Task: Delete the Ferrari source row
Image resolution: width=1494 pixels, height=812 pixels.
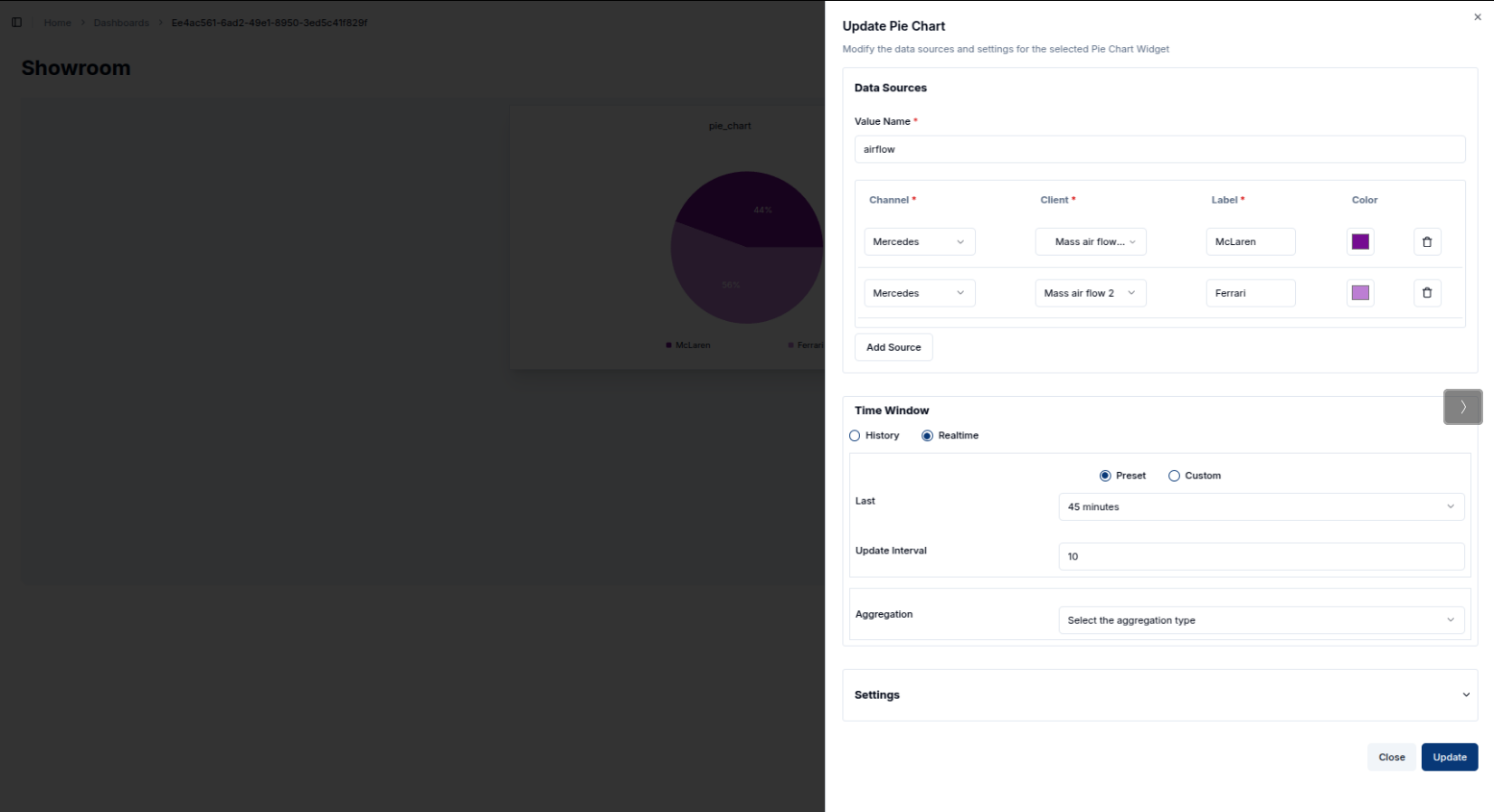Action: click(x=1427, y=293)
